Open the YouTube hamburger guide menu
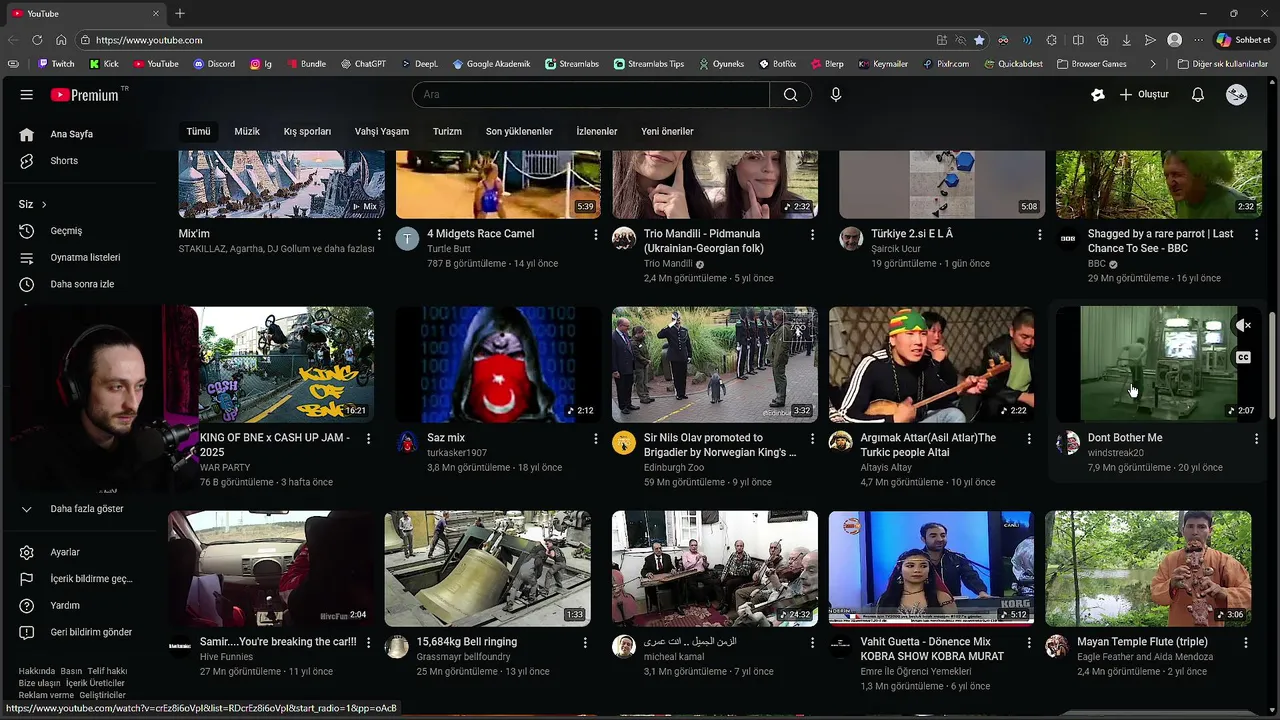 point(27,95)
